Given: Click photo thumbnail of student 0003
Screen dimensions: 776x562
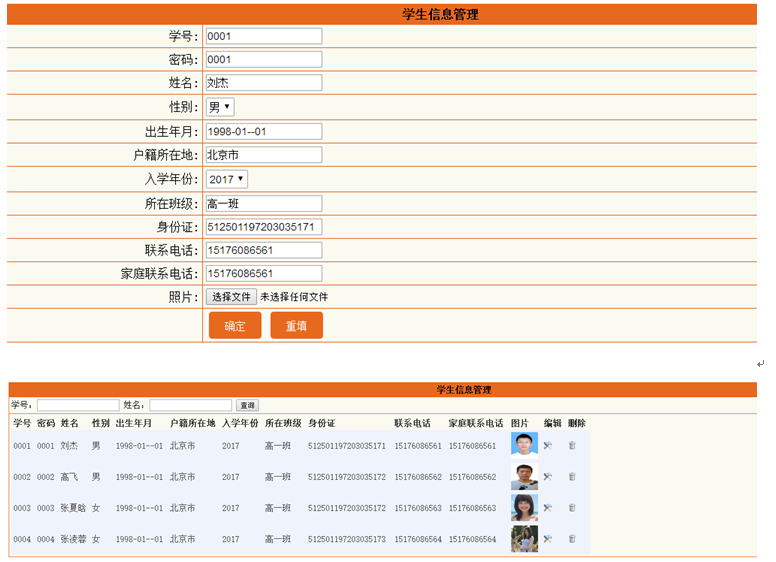Looking at the screenshot, I should [x=524, y=508].
